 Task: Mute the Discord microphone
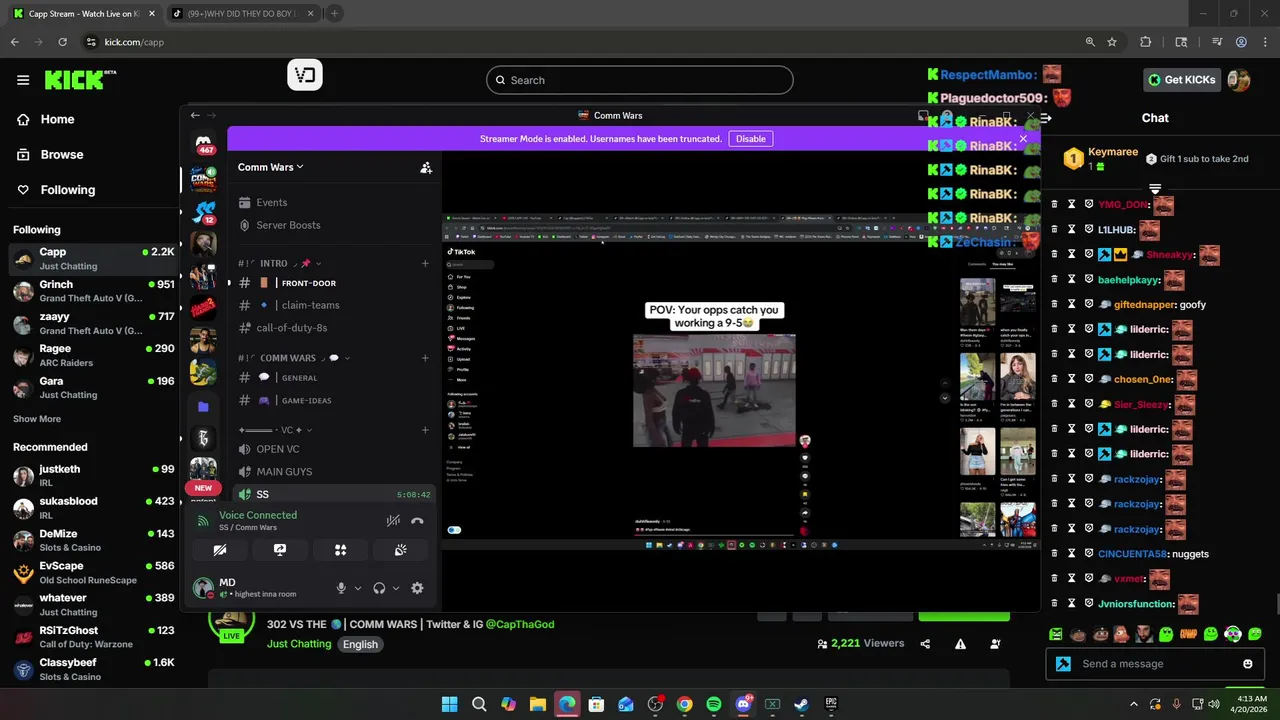pyautogui.click(x=341, y=588)
